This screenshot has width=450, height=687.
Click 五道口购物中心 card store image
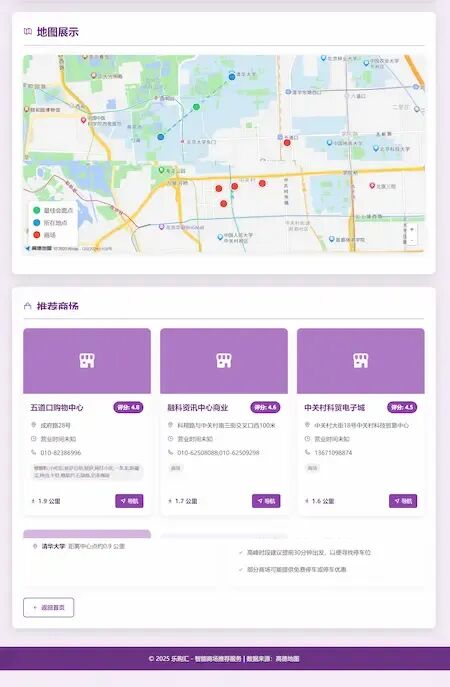point(87,361)
